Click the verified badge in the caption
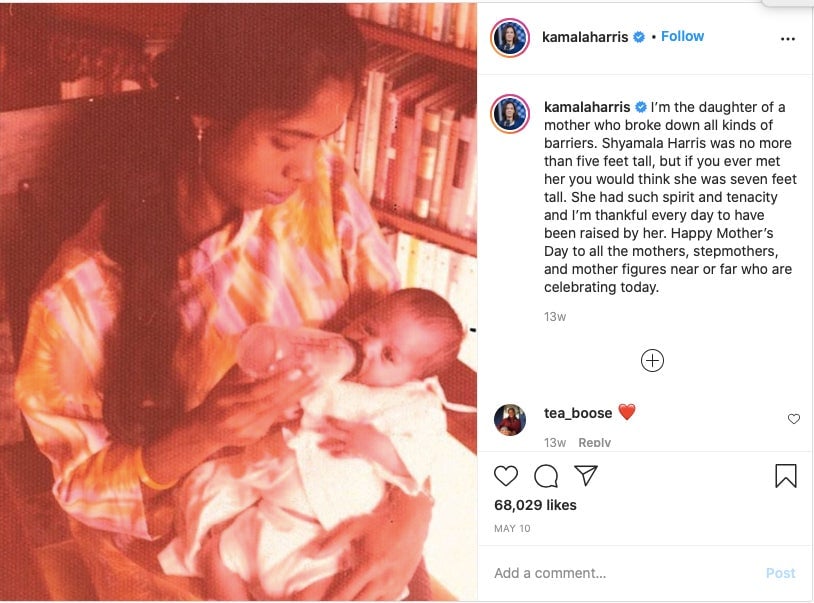The image size is (814, 603). 641,107
